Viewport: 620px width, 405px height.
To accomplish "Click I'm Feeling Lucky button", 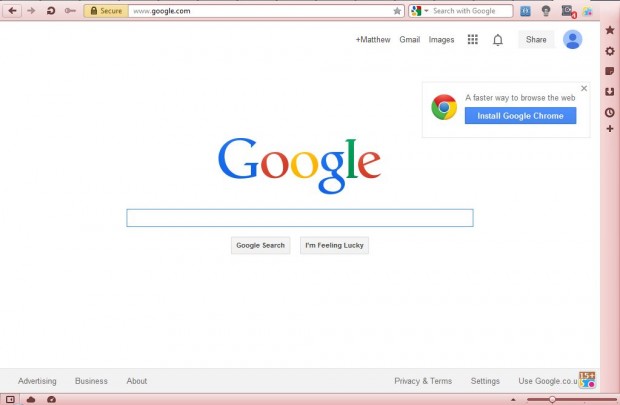I will pos(334,245).
